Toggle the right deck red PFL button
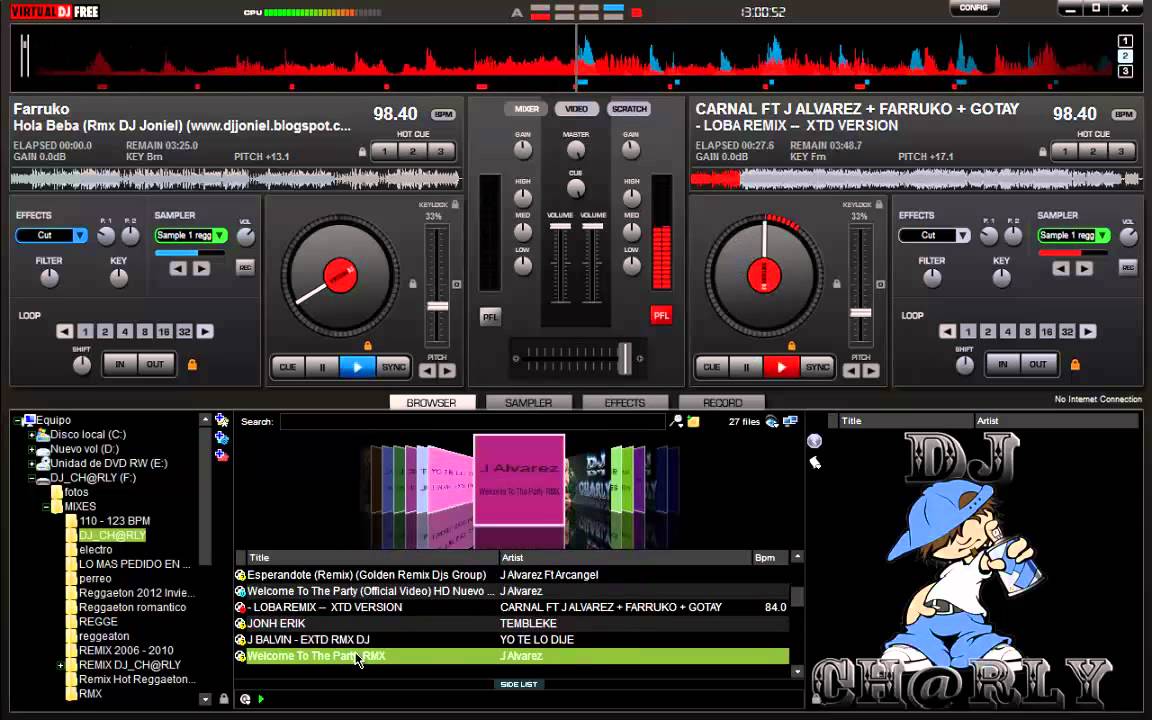 point(661,315)
